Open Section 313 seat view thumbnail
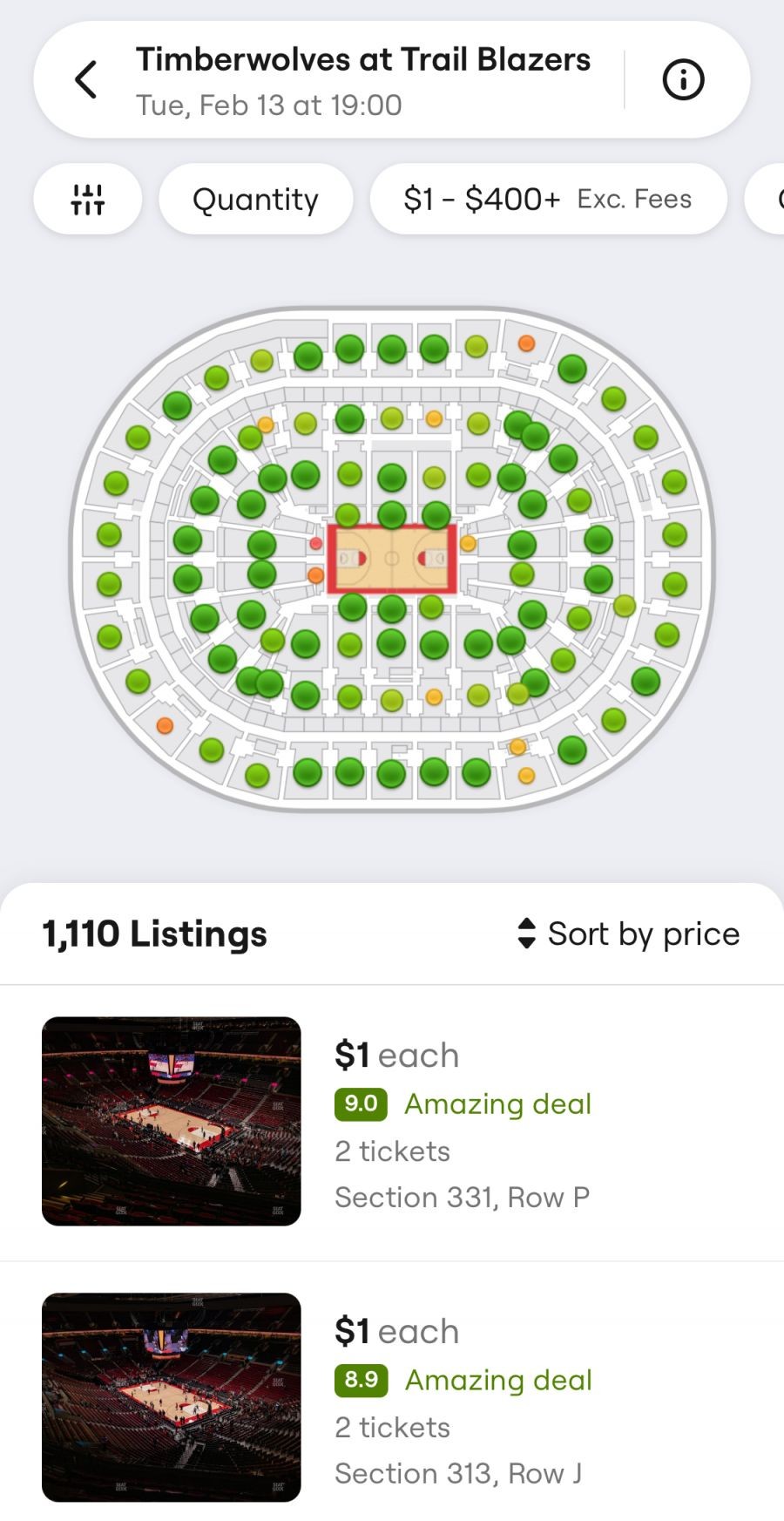 tap(172, 1396)
